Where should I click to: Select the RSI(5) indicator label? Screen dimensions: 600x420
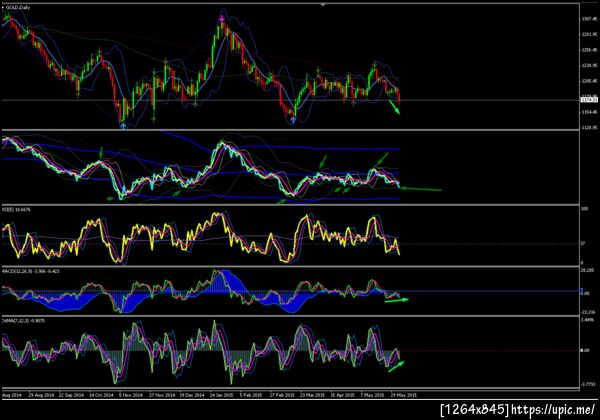tap(16, 210)
